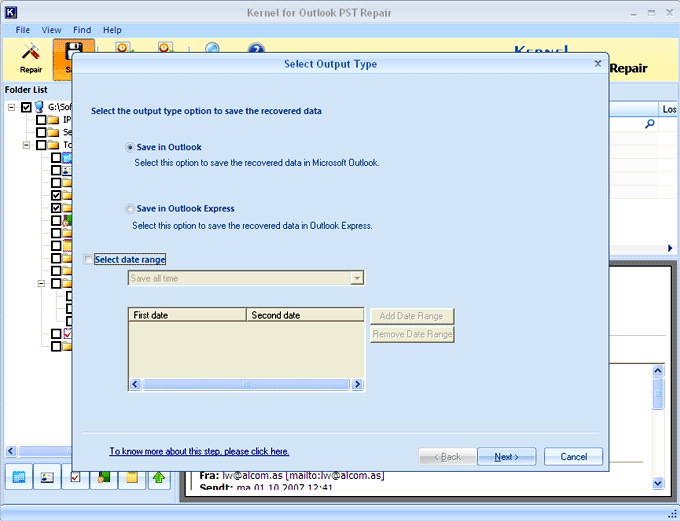Click the Second date column header

[x=305, y=315]
